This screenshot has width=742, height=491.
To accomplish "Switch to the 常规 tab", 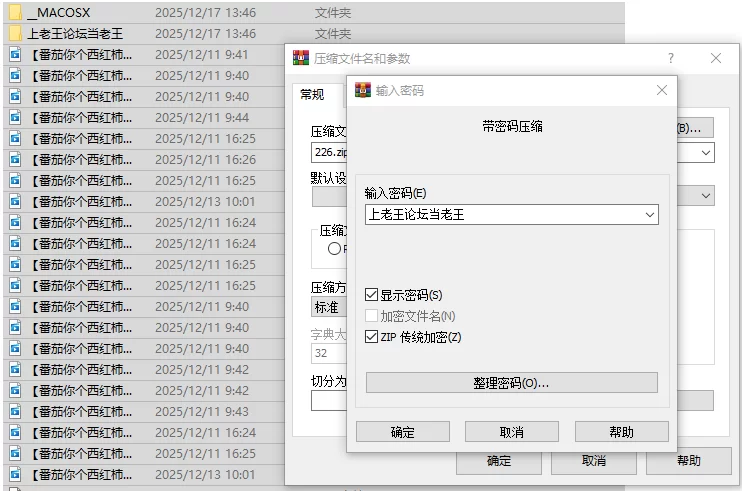I will click(312, 95).
